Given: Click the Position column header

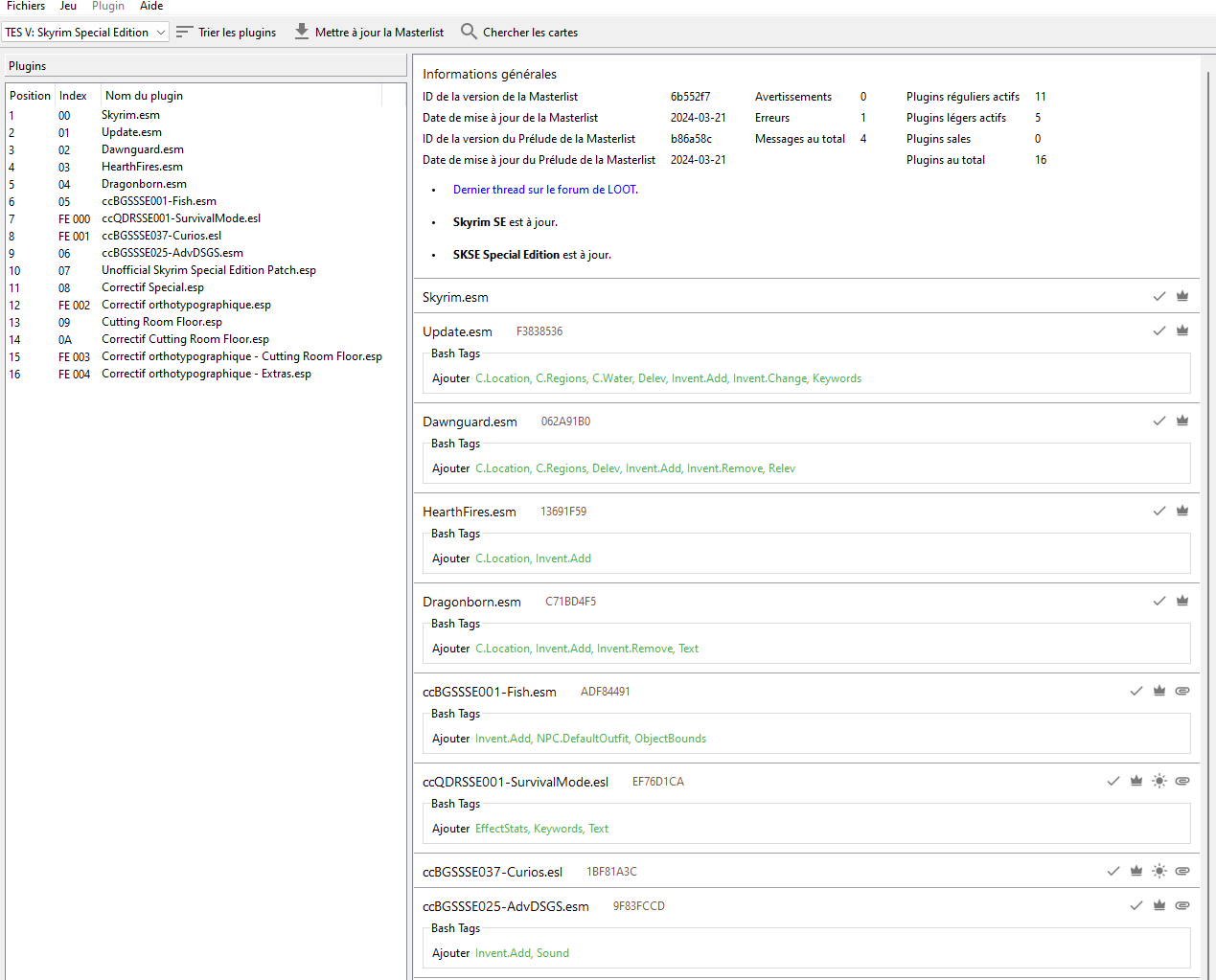Looking at the screenshot, I should (x=30, y=96).
